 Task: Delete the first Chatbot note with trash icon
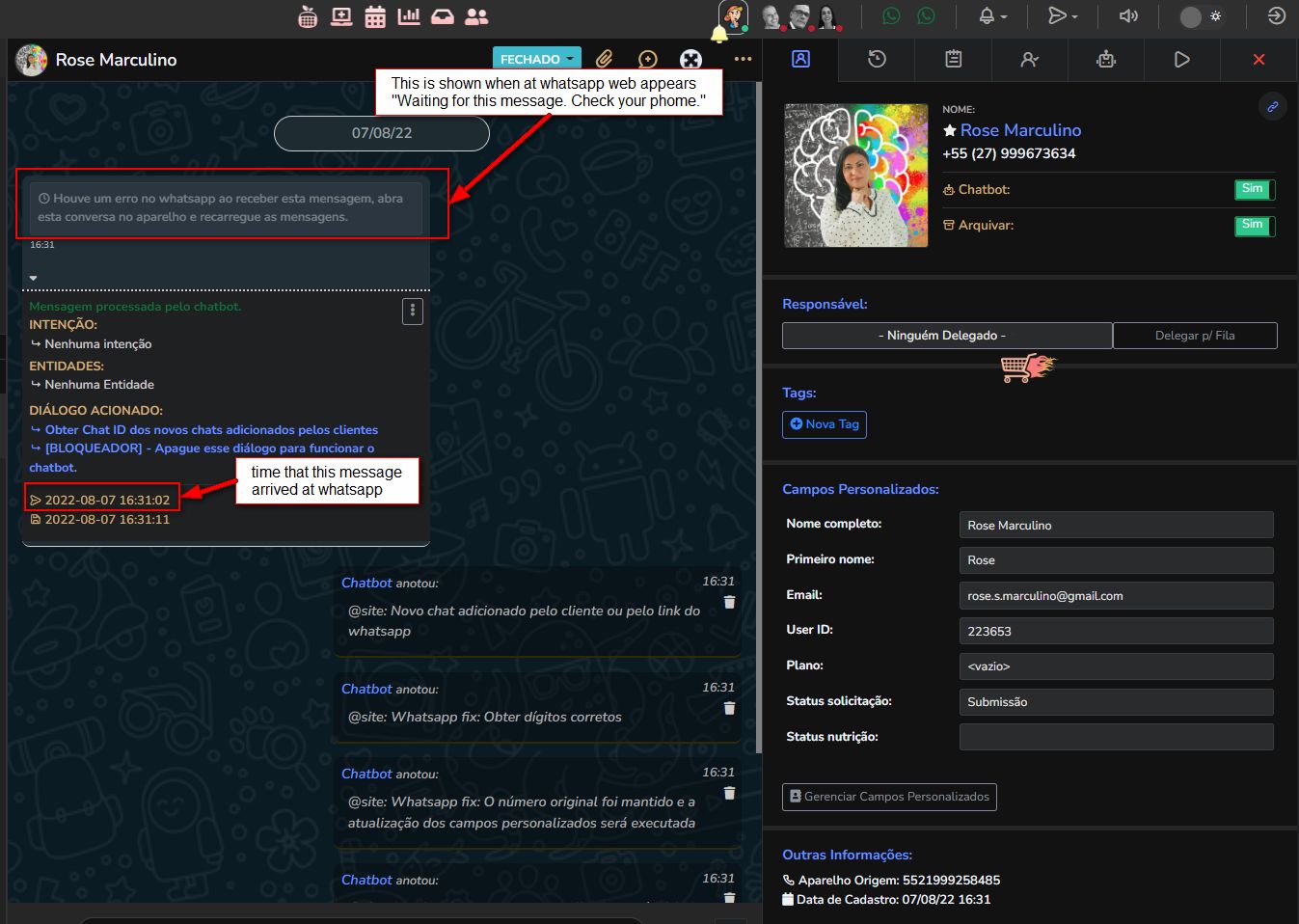(729, 602)
